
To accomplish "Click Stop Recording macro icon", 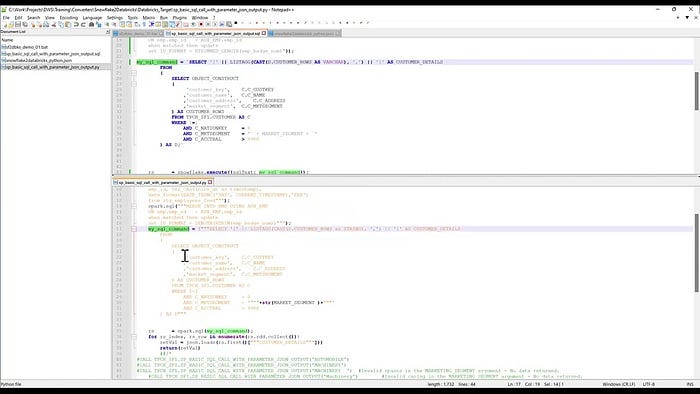I will [208, 24].
